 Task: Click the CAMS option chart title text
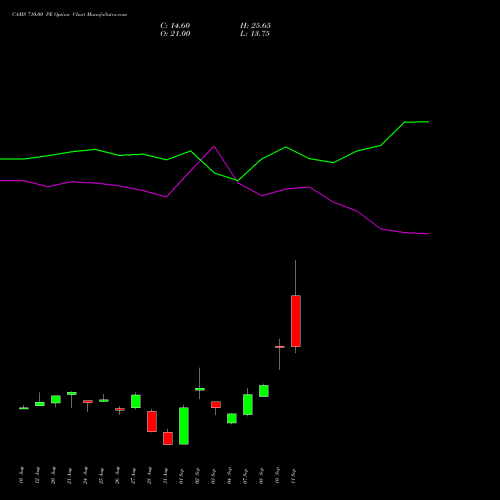point(69,15)
